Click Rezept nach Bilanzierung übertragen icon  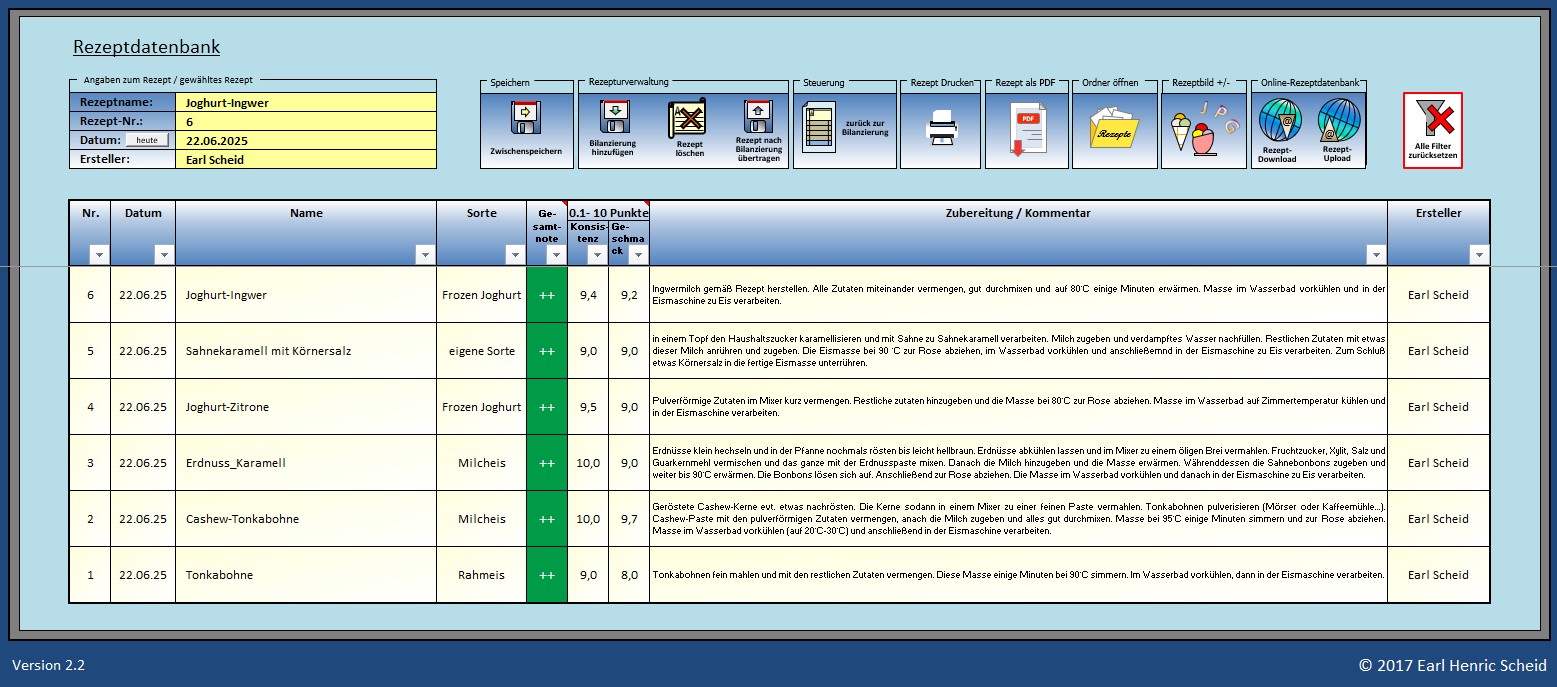758,118
